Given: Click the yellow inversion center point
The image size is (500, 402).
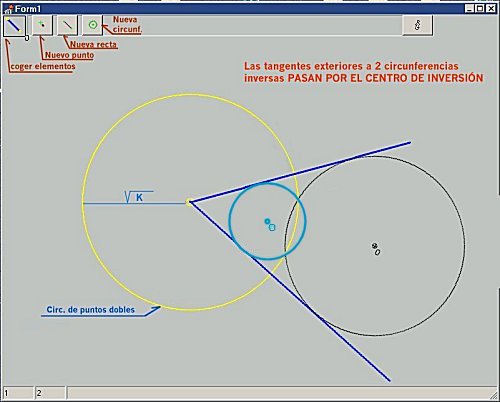Looking at the screenshot, I should pos(189,202).
